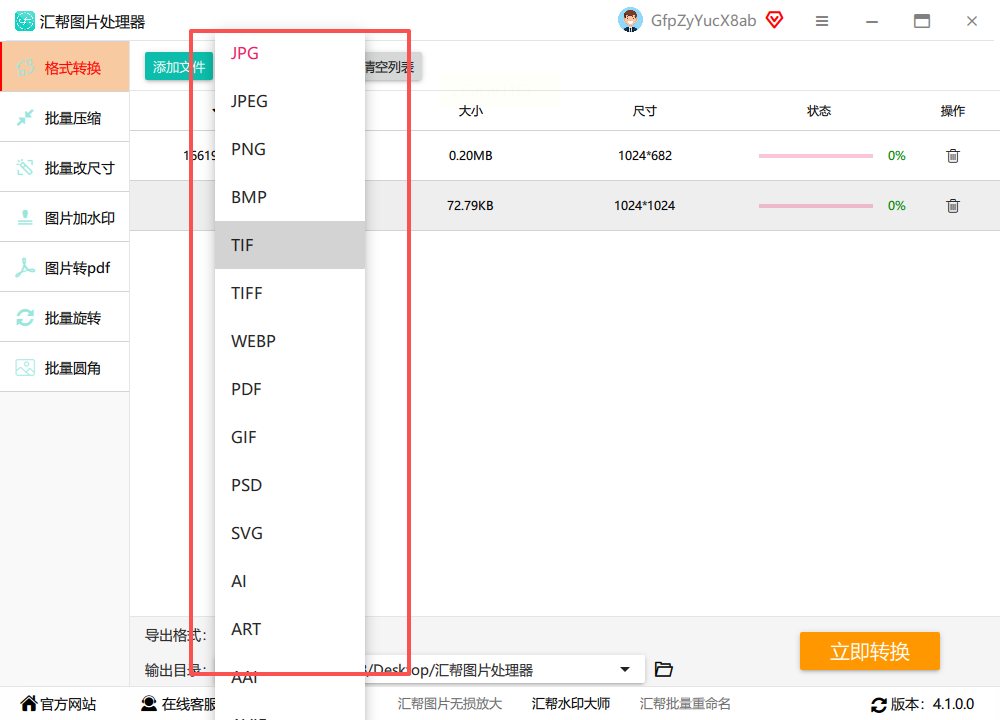This screenshot has height=720, width=1000.
Task: Click the red VIP diamond badge
Action: click(x=774, y=20)
